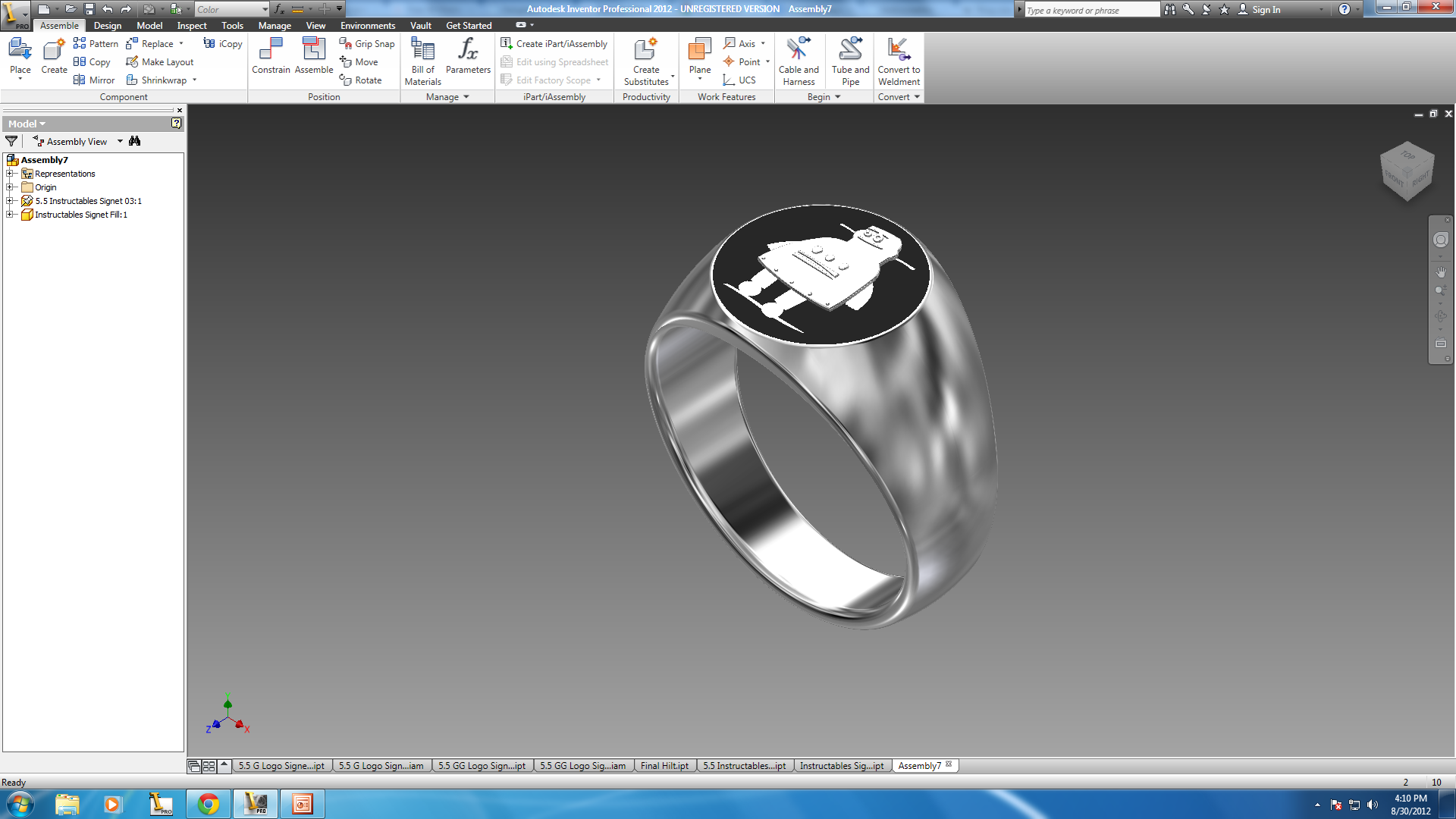Open the help question mark icon
The height and width of the screenshot is (819, 1456).
1344,9
